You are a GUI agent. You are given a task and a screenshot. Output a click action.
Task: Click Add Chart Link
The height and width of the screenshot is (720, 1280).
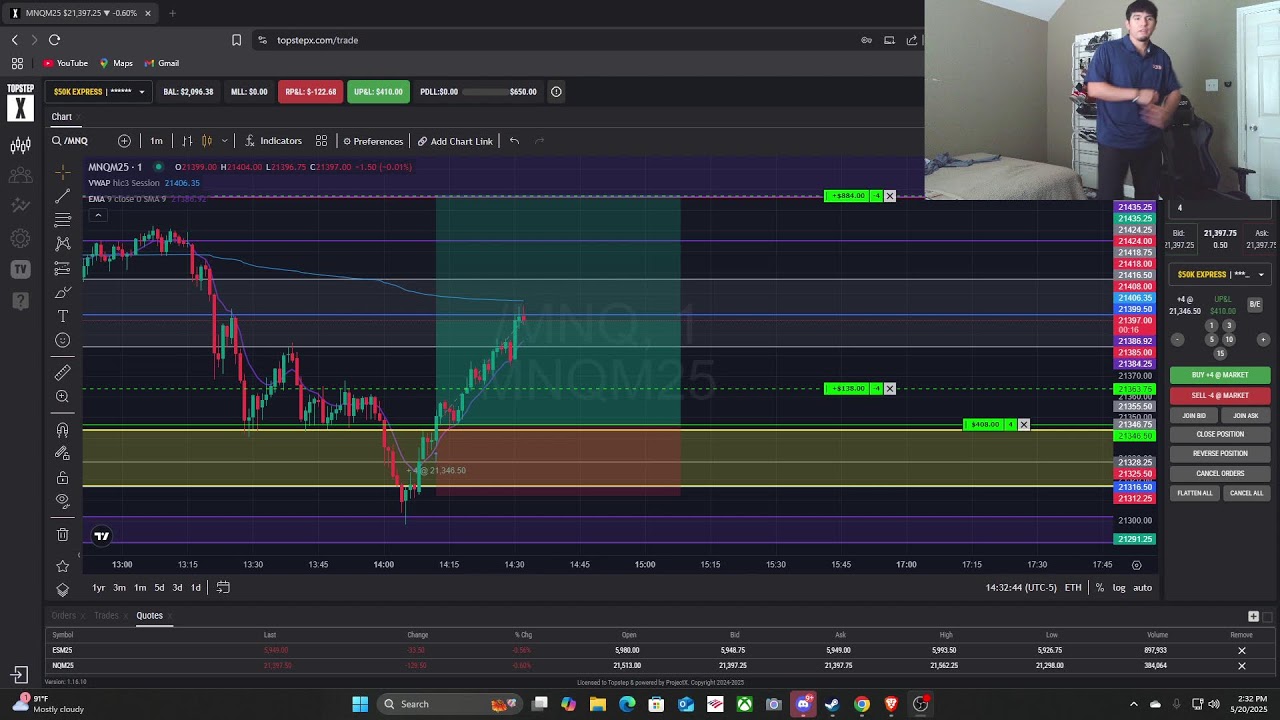(x=455, y=141)
